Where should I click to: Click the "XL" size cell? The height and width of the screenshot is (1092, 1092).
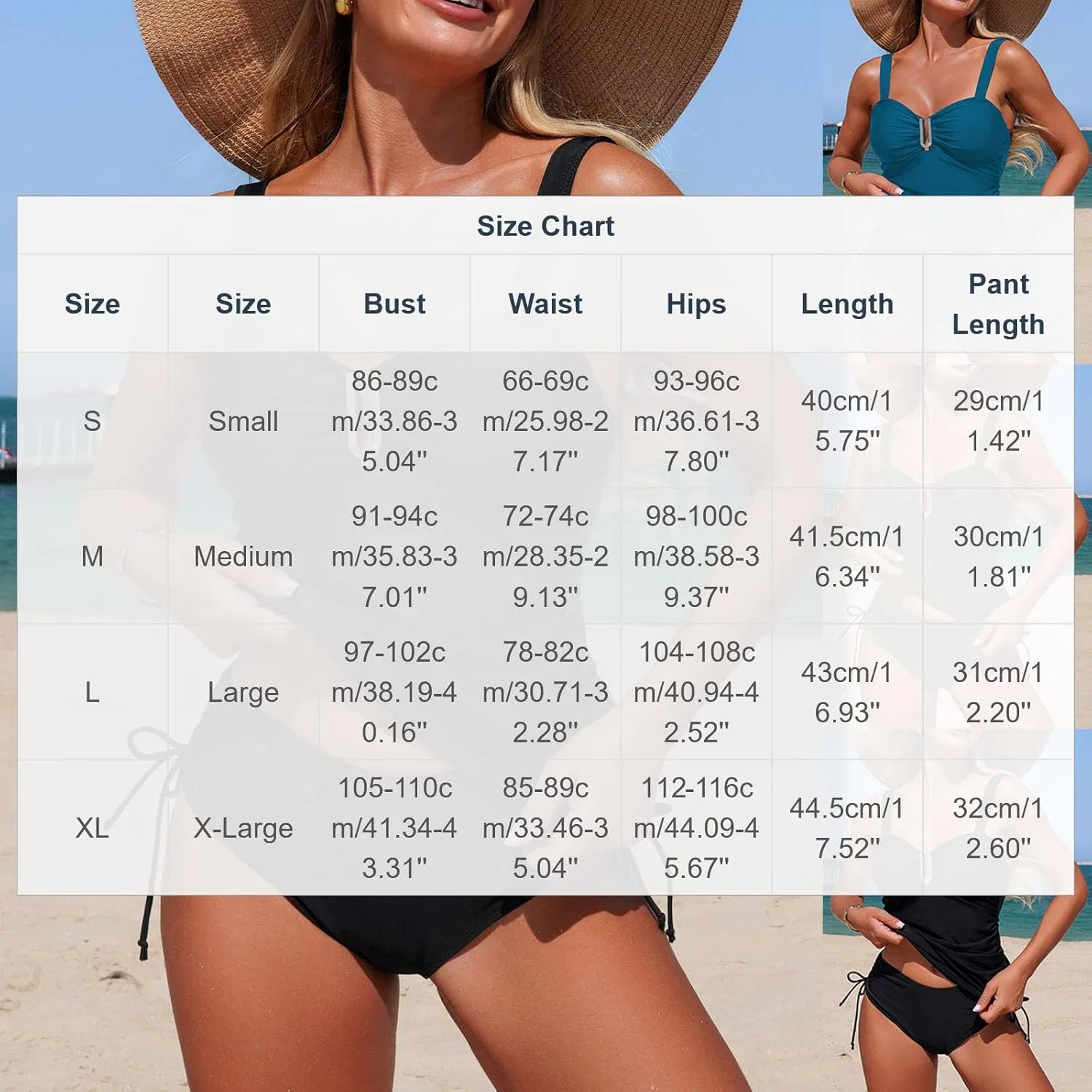92,828
